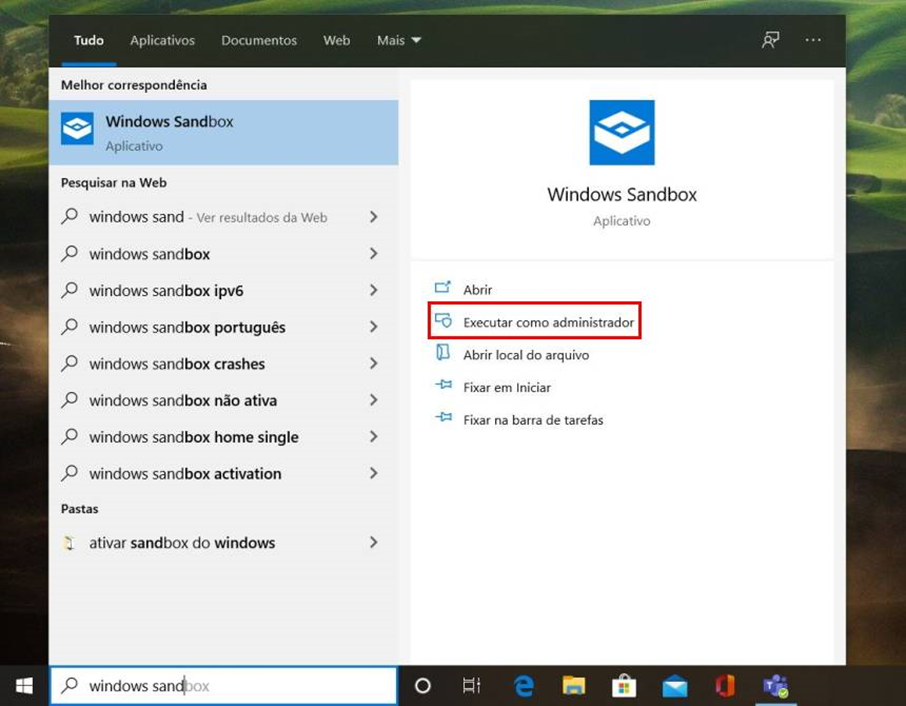Open Task View from the taskbar
Image resolution: width=906 pixels, height=706 pixels.
tap(471, 686)
